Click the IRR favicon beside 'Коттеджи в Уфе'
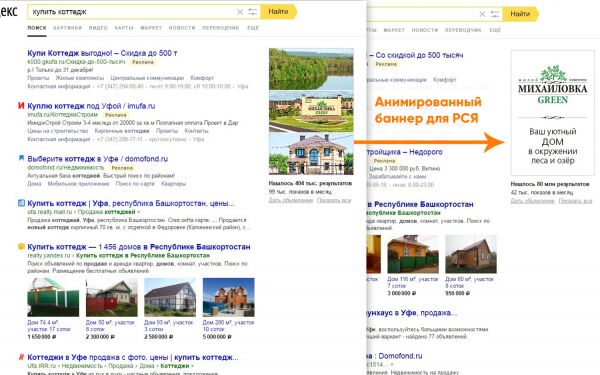 coord(21,357)
